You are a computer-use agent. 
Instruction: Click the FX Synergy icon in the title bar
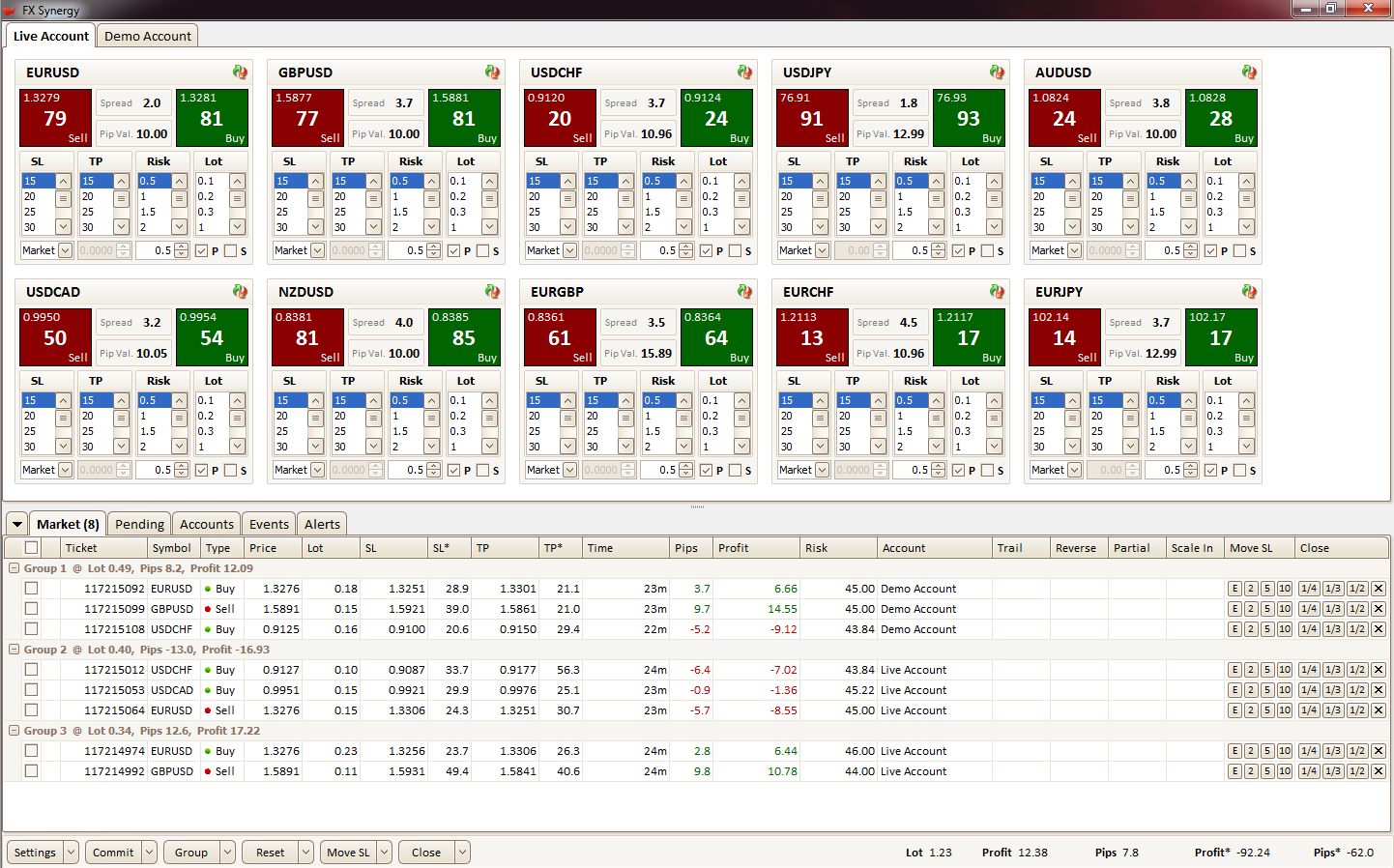coord(10,8)
